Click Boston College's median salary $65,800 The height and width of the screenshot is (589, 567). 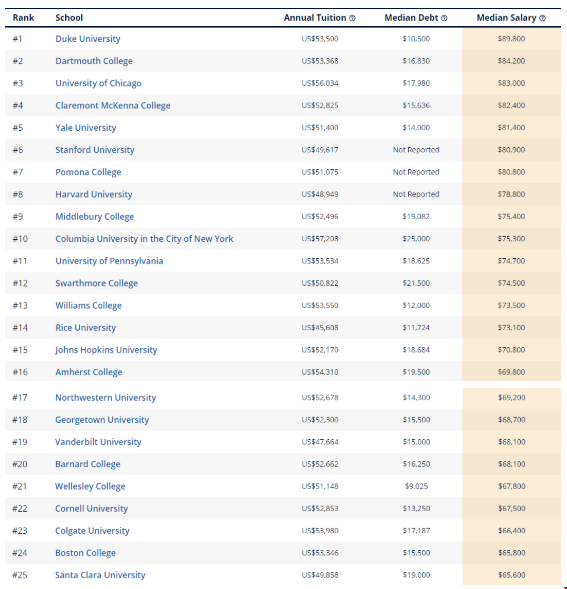[x=511, y=553]
